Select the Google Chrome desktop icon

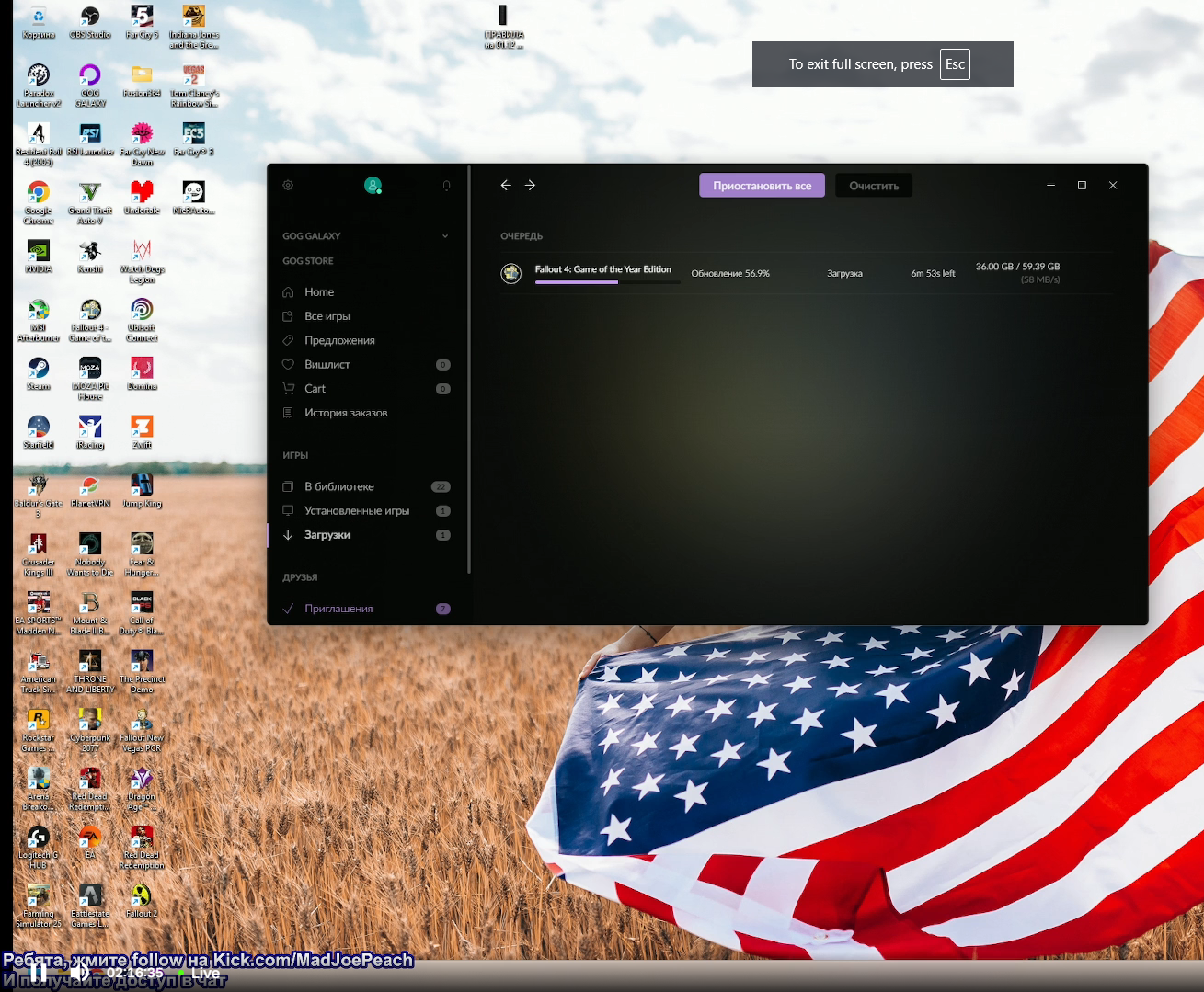pos(39,202)
